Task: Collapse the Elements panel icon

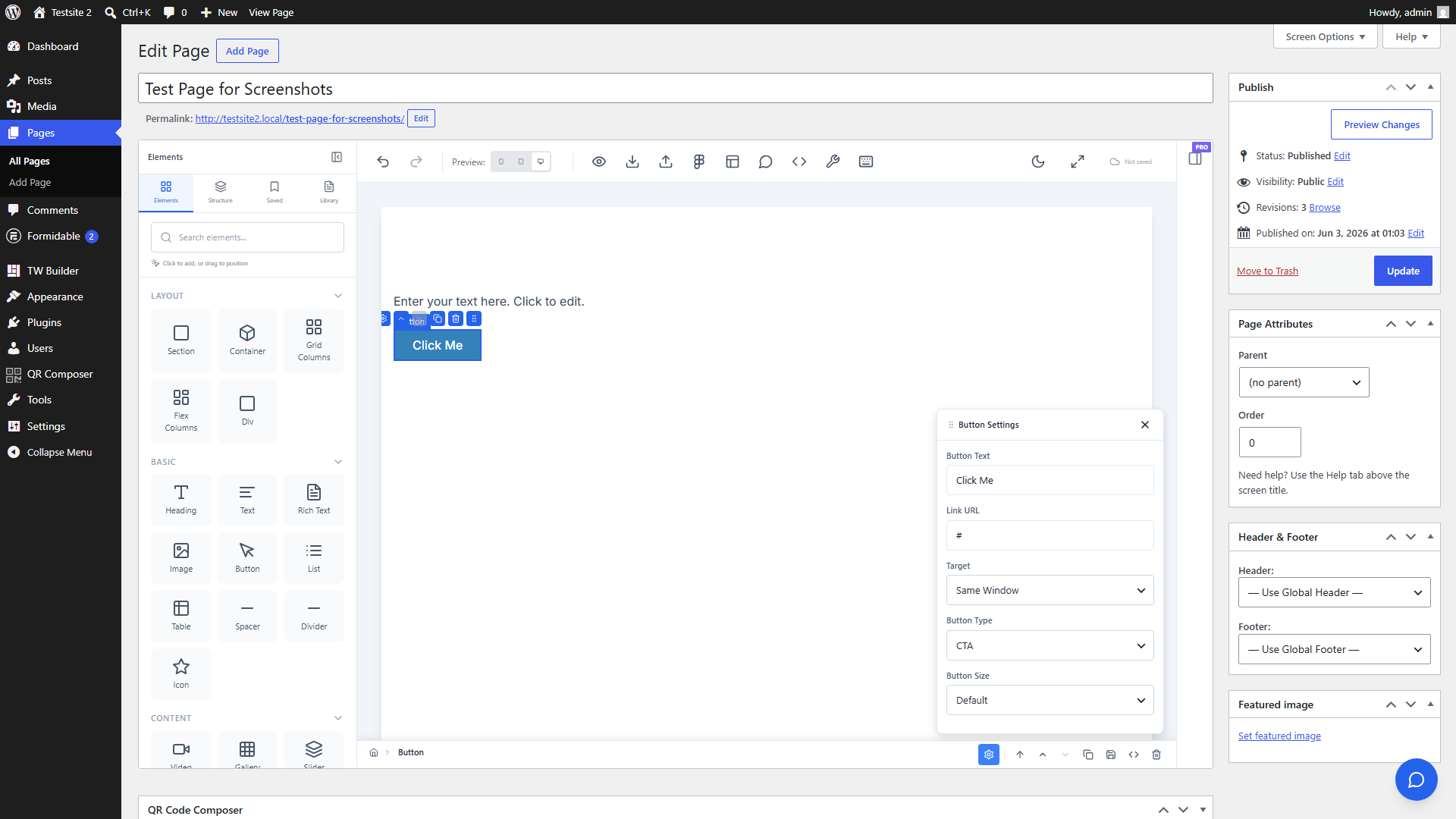Action: tap(337, 157)
